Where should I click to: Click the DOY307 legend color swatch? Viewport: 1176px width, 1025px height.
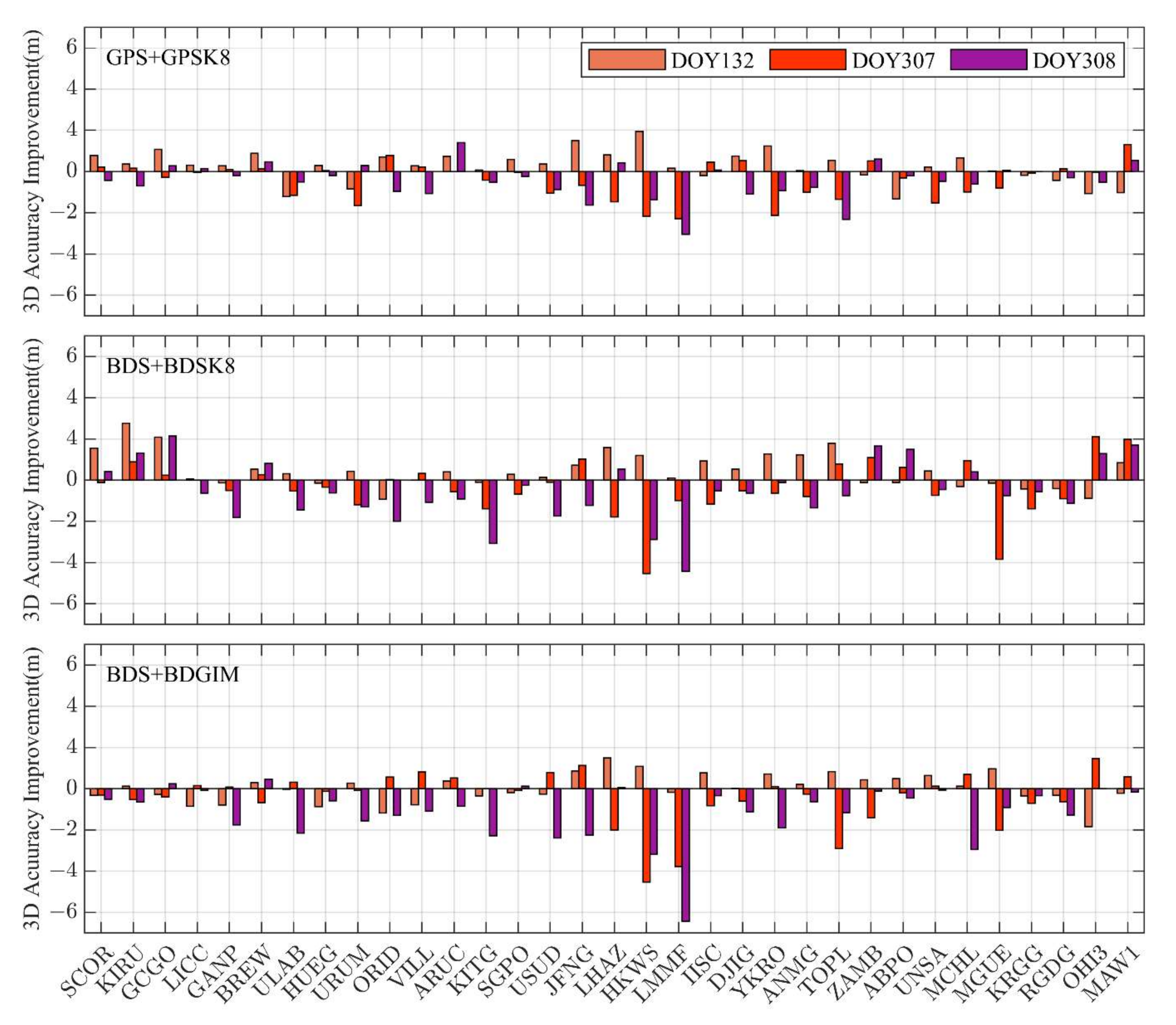pos(807,60)
